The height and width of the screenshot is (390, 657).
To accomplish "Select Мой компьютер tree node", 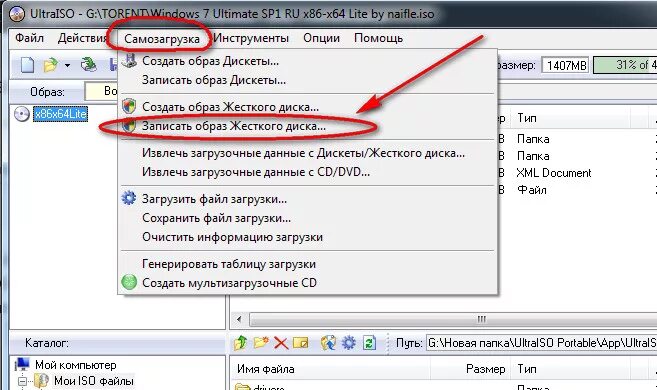I will click(x=75, y=365).
